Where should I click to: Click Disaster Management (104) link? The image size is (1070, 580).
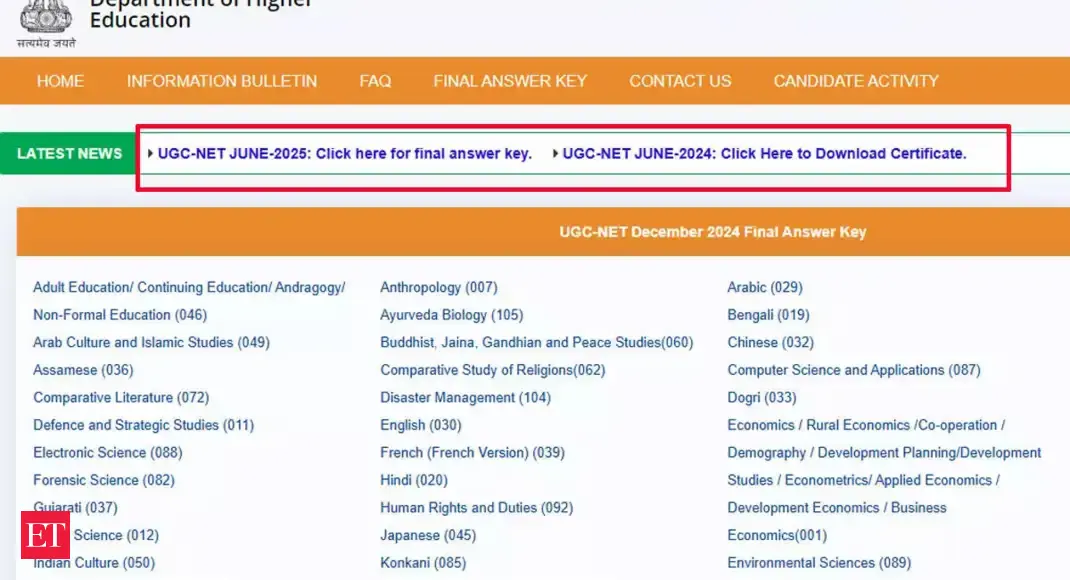coord(465,397)
